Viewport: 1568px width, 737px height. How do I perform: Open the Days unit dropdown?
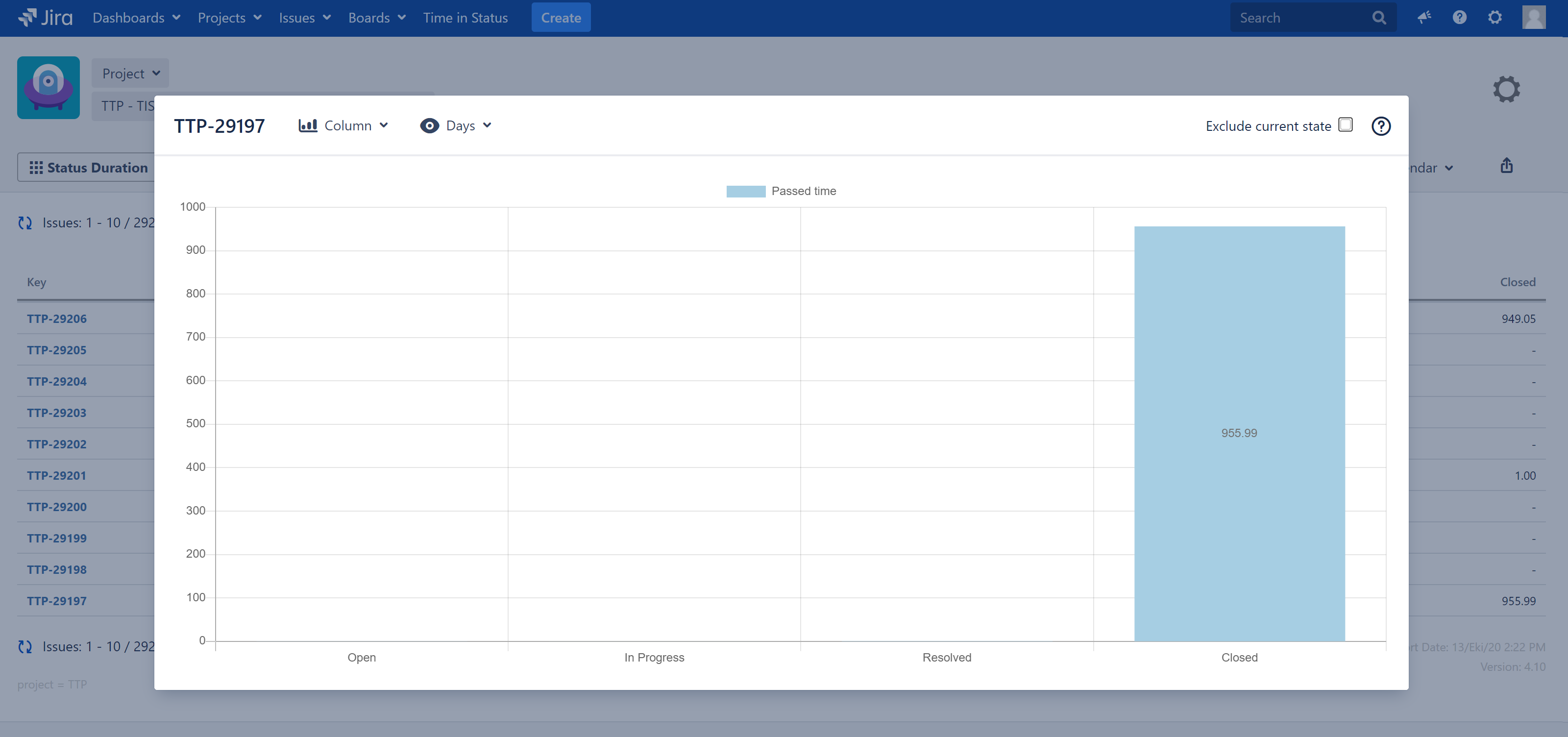click(456, 125)
